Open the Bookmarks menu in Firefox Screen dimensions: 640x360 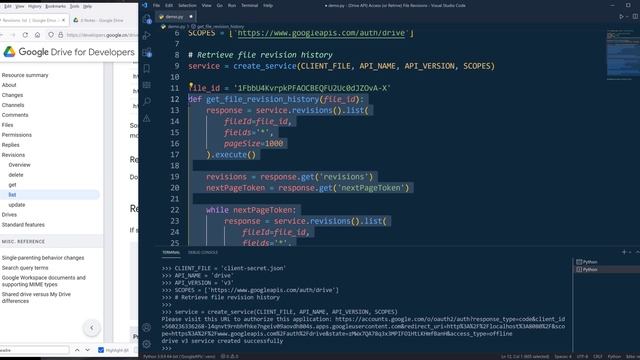55,7
